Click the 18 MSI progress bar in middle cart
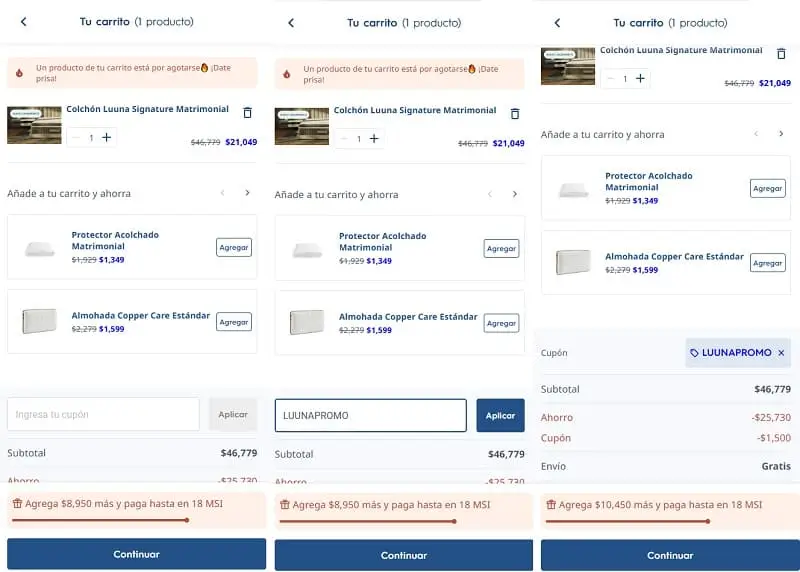The image size is (800, 572). click(368, 521)
